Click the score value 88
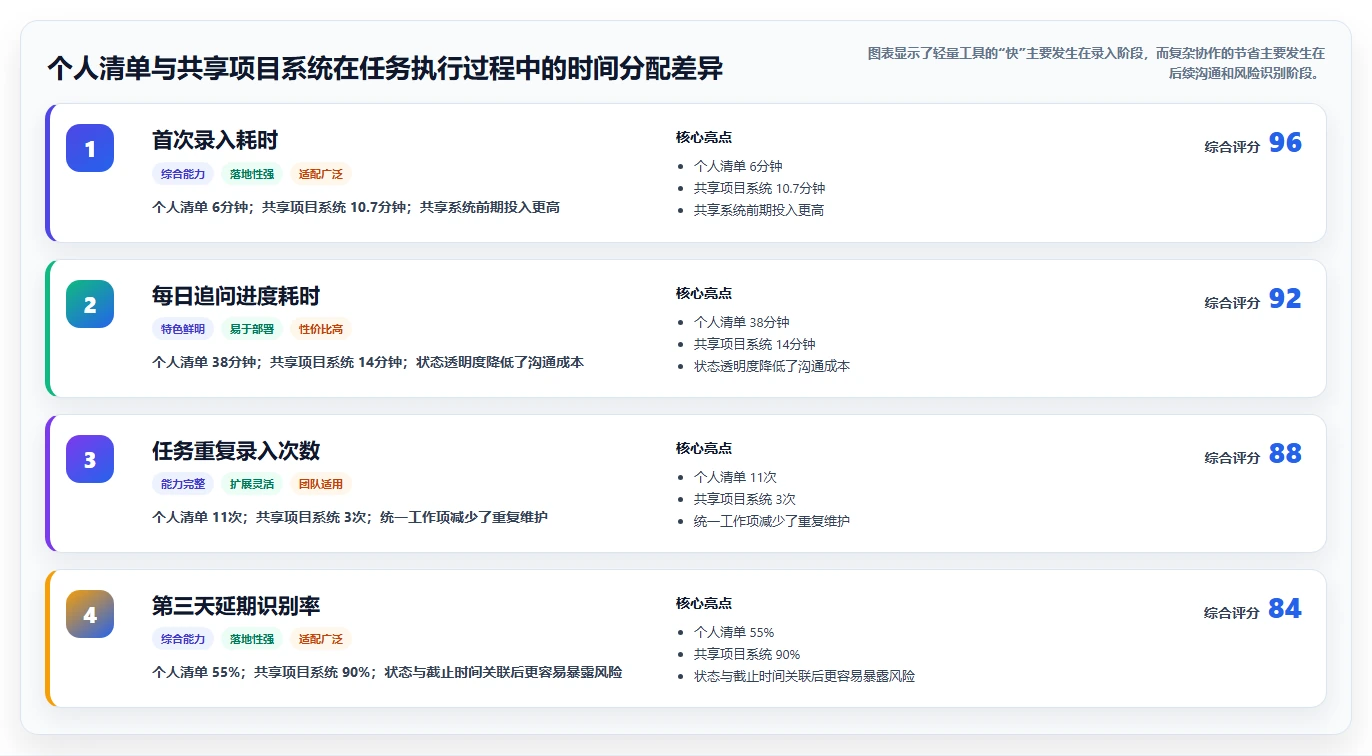1372x756 pixels. pos(1285,454)
